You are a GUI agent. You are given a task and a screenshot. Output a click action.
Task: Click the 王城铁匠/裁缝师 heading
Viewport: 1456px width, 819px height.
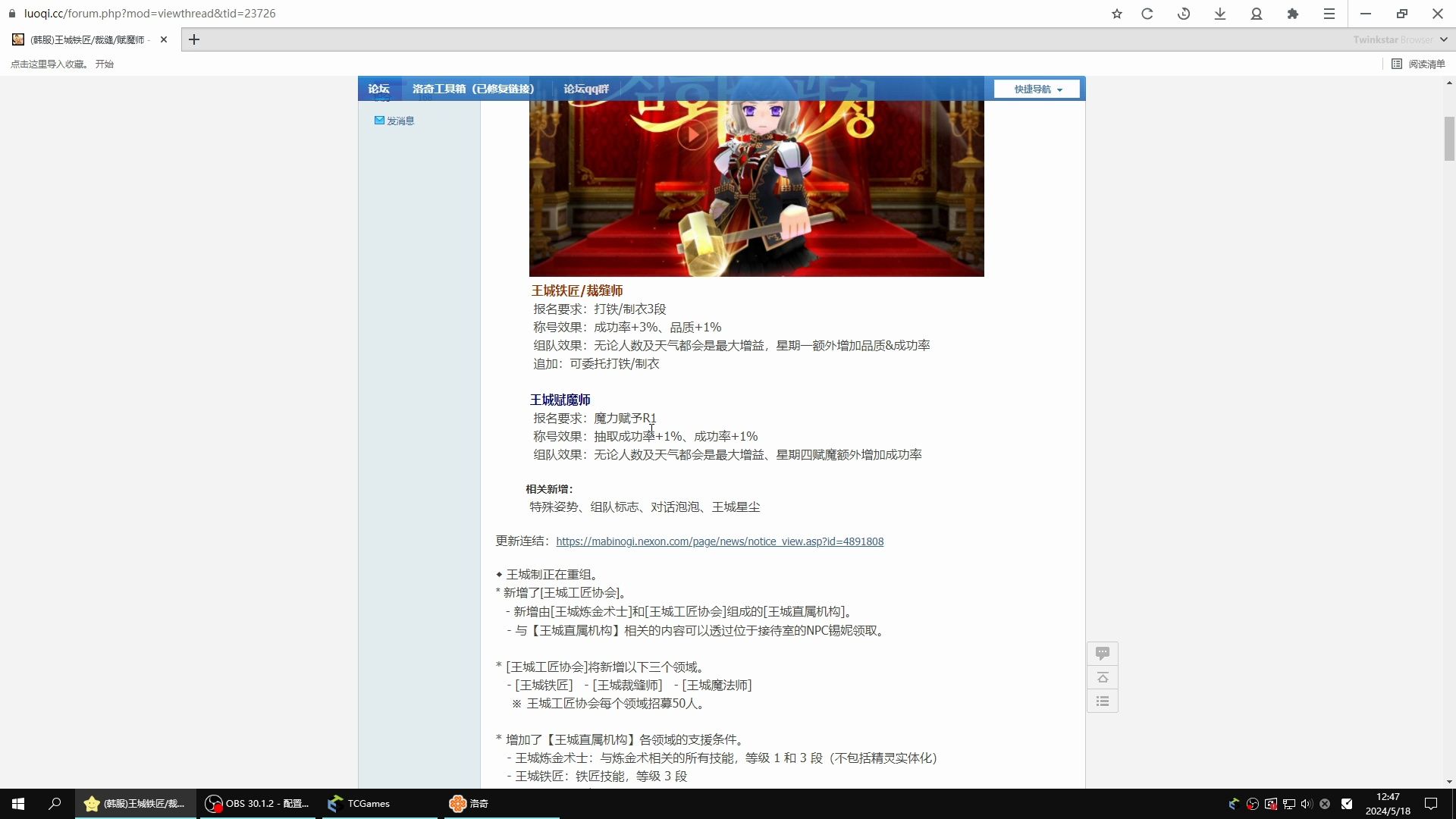[577, 290]
